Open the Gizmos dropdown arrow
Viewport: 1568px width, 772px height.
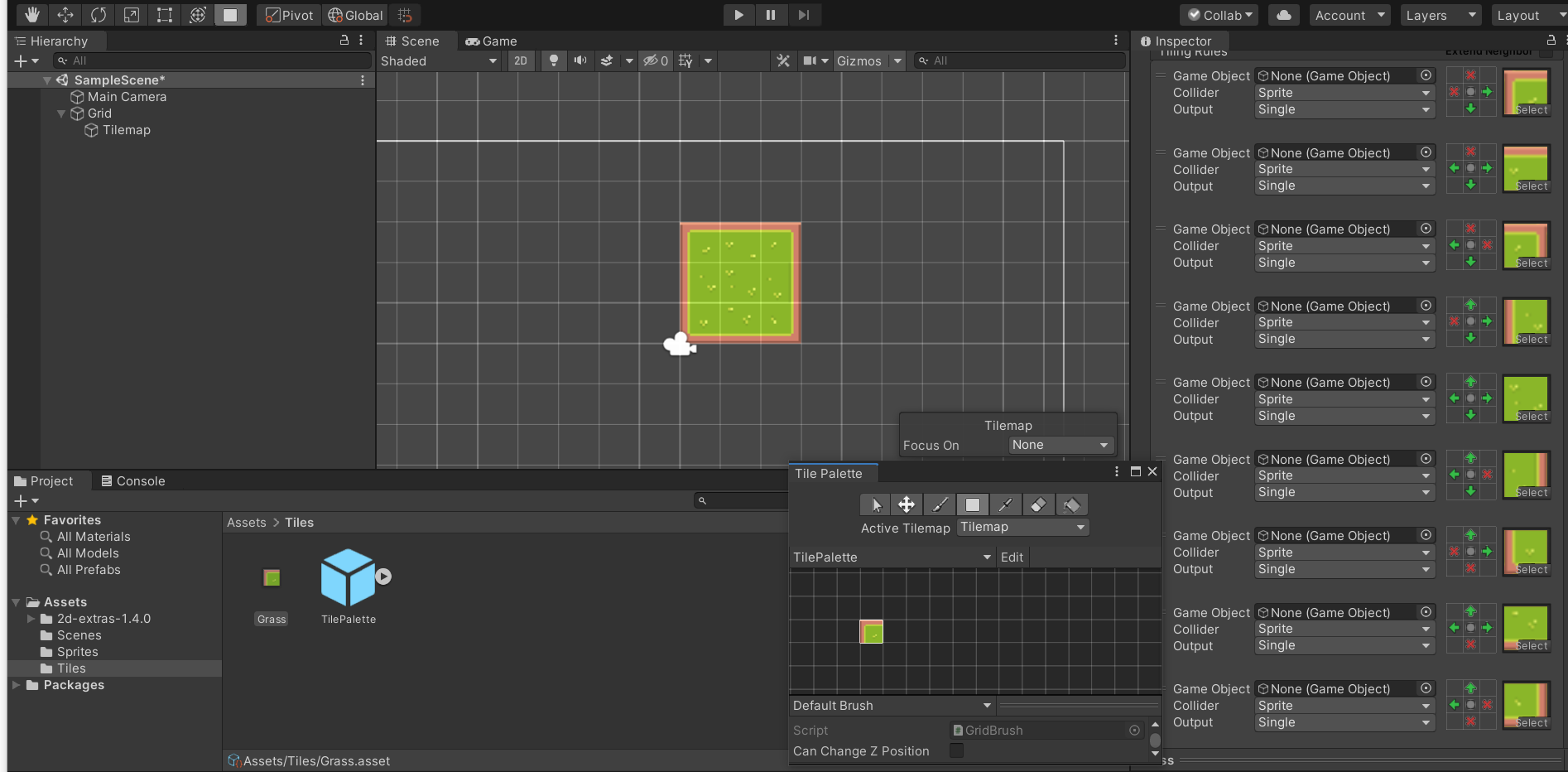click(897, 60)
